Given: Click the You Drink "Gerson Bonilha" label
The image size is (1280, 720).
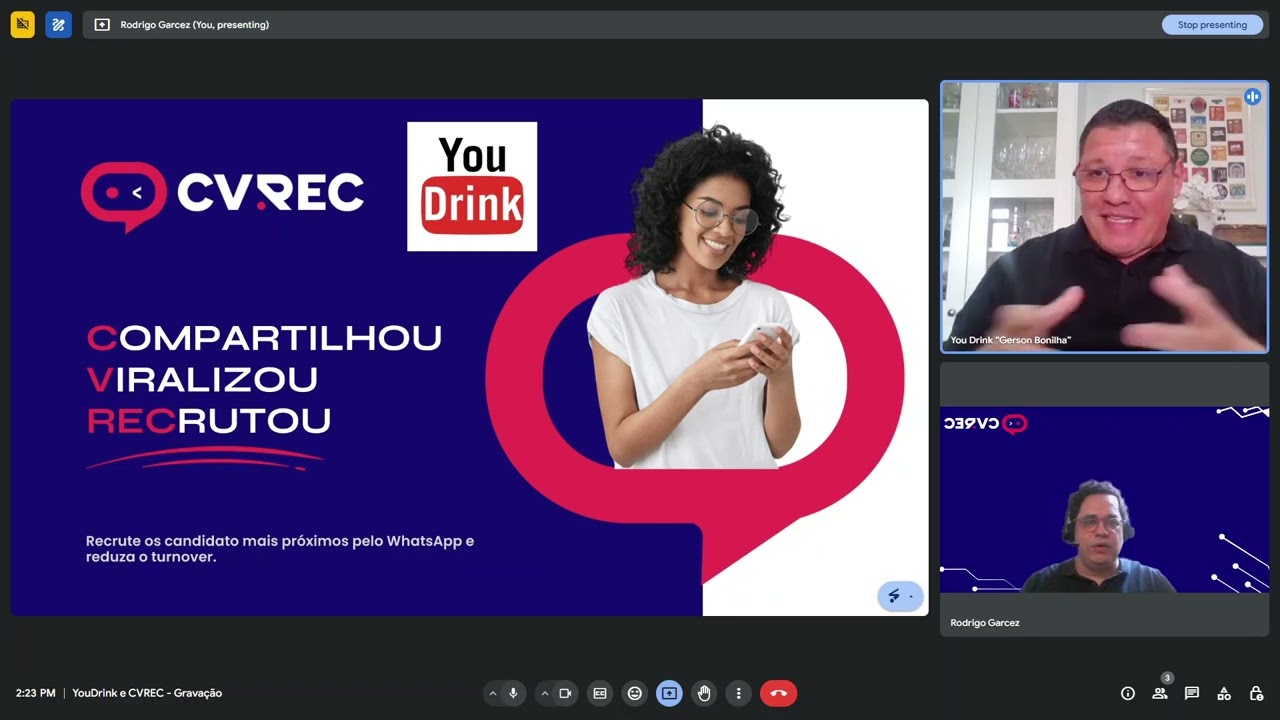Looking at the screenshot, I should (x=1011, y=340).
